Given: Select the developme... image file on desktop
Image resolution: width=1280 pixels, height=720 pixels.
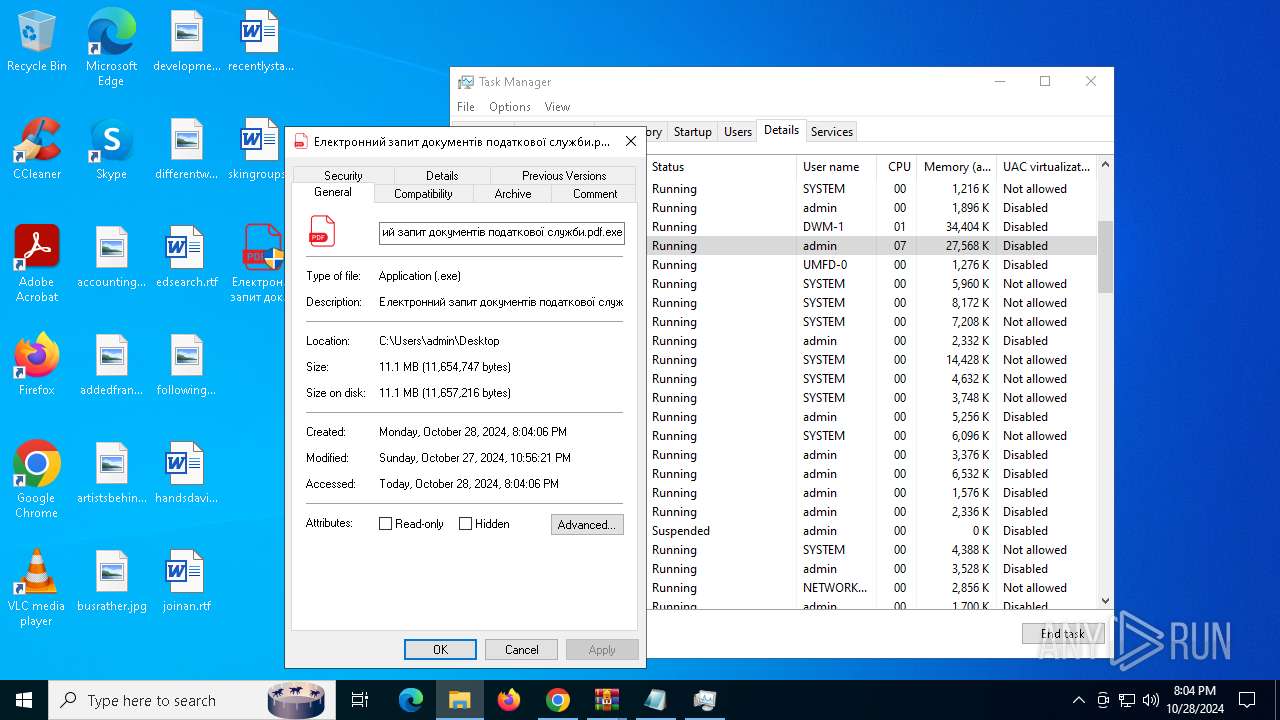Looking at the screenshot, I should click(x=186, y=41).
